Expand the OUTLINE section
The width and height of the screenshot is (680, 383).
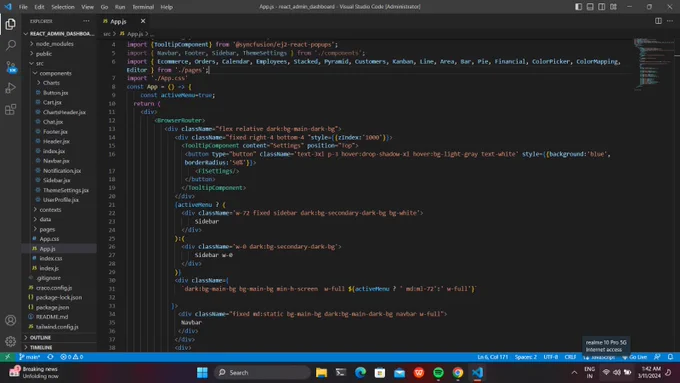59,337
